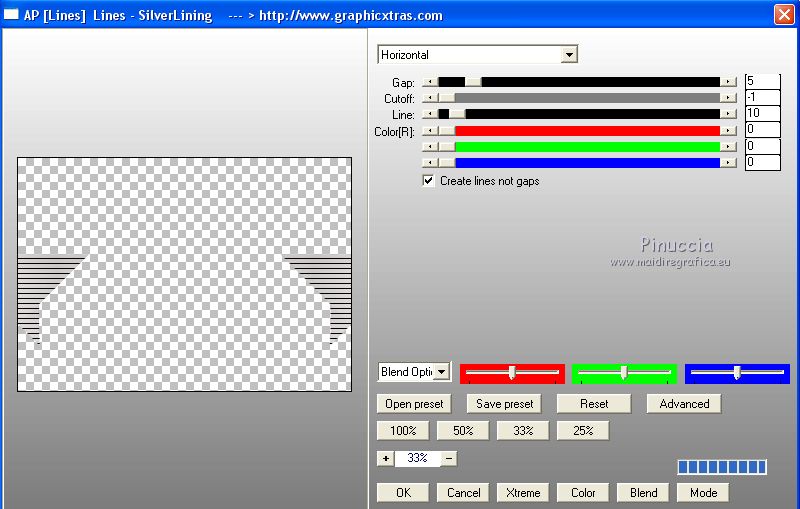Click the blue color slider bar
Image resolution: width=800 pixels, height=509 pixels.
point(579,163)
